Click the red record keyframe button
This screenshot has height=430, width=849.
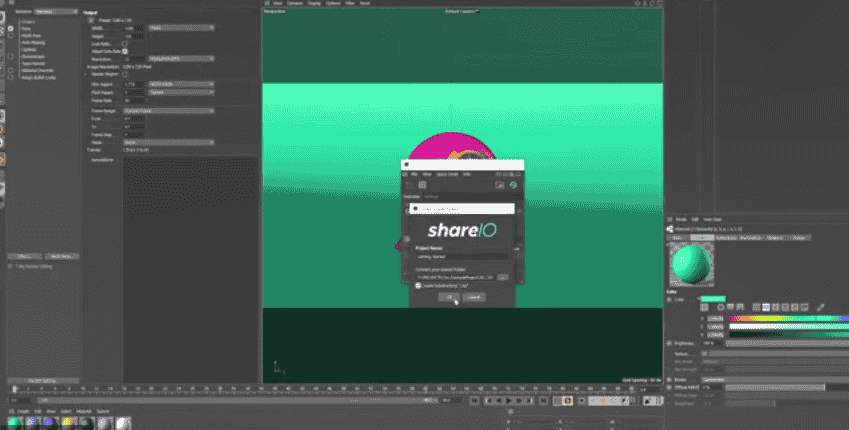567,401
